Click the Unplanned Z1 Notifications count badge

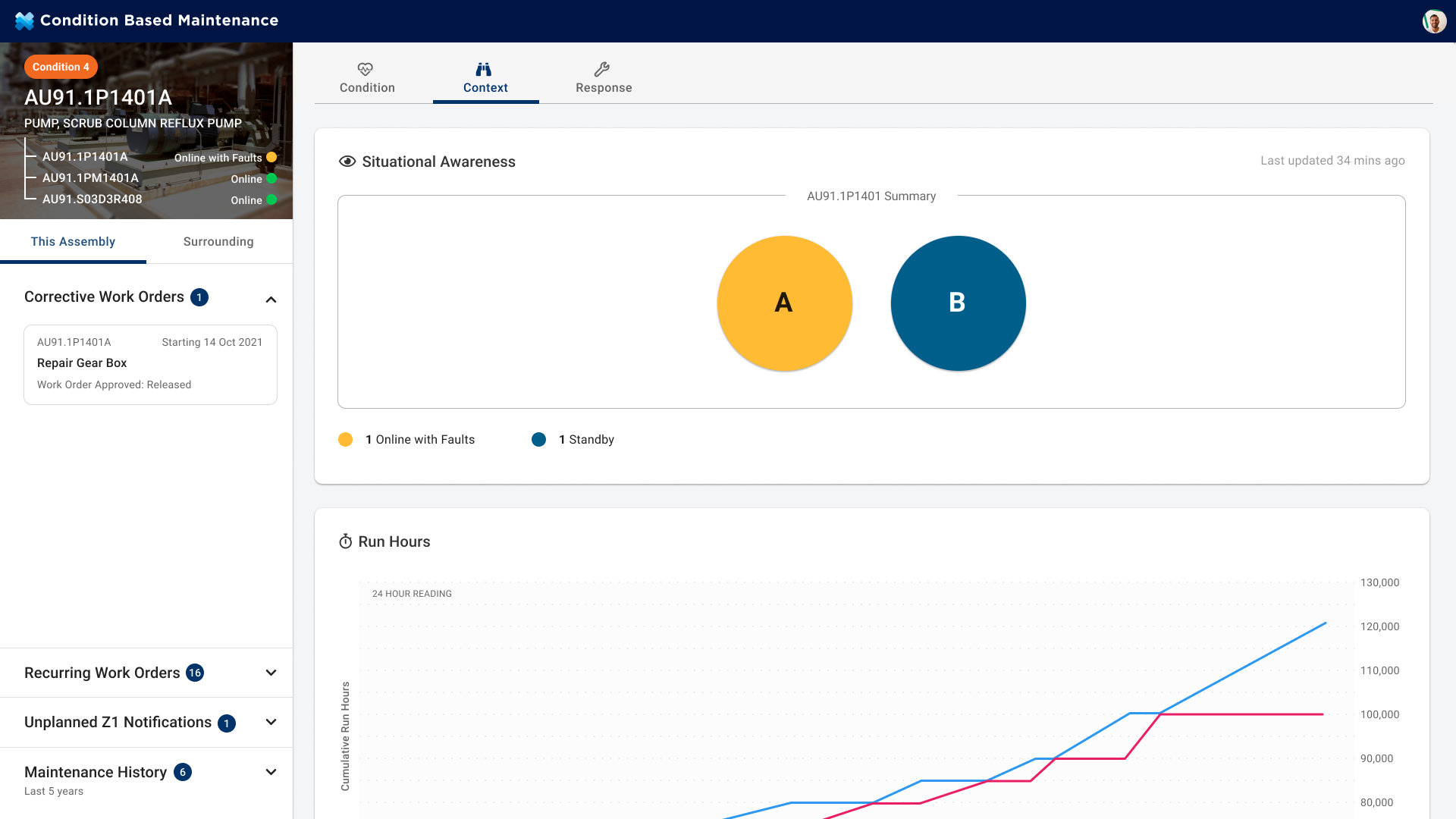(227, 723)
